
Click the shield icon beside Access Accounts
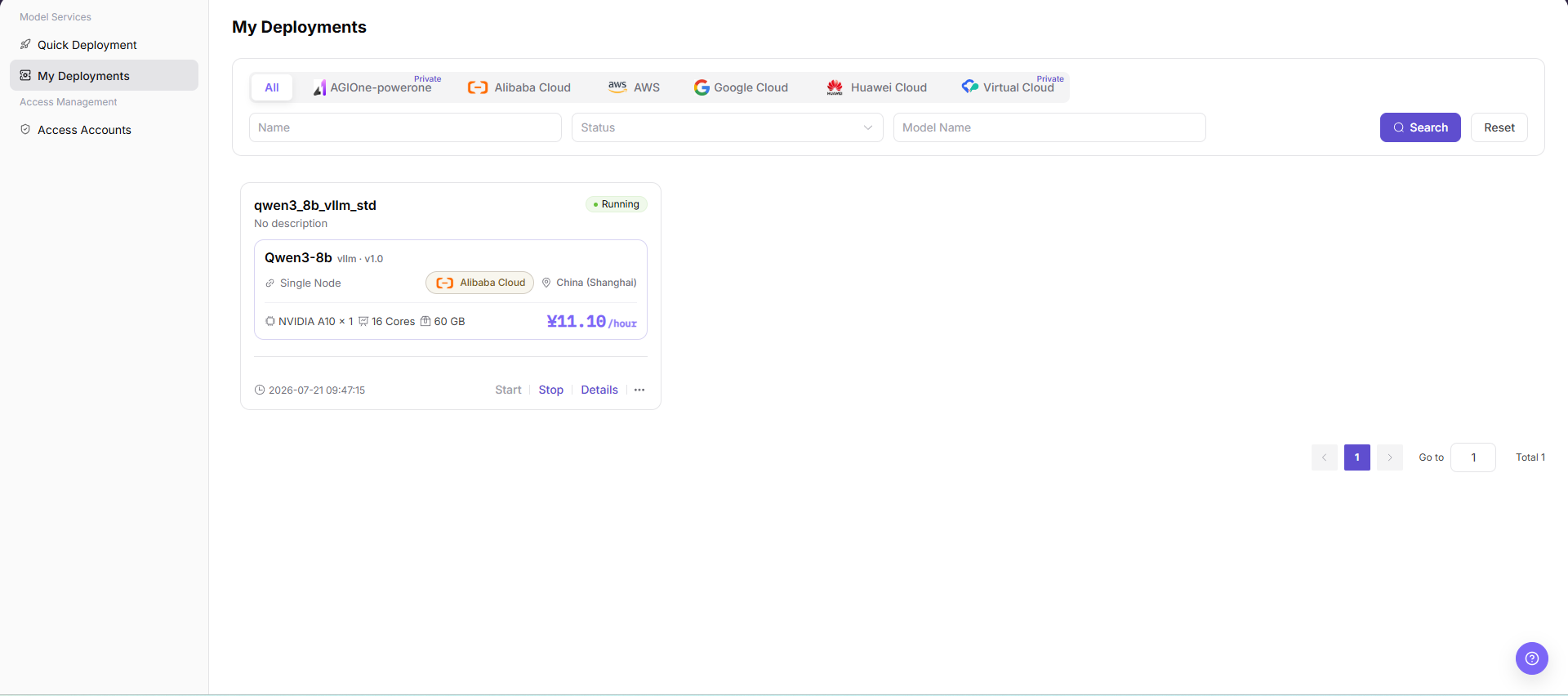coord(25,129)
